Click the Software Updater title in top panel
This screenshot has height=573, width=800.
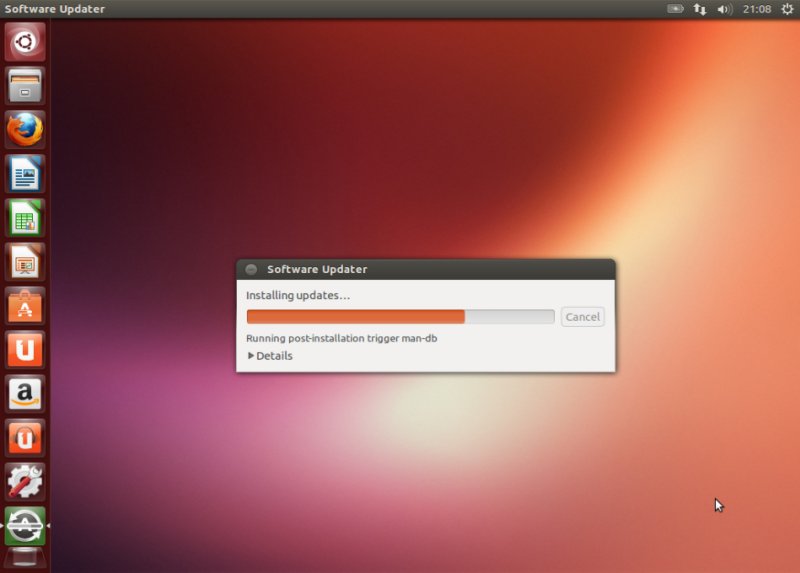(55, 9)
